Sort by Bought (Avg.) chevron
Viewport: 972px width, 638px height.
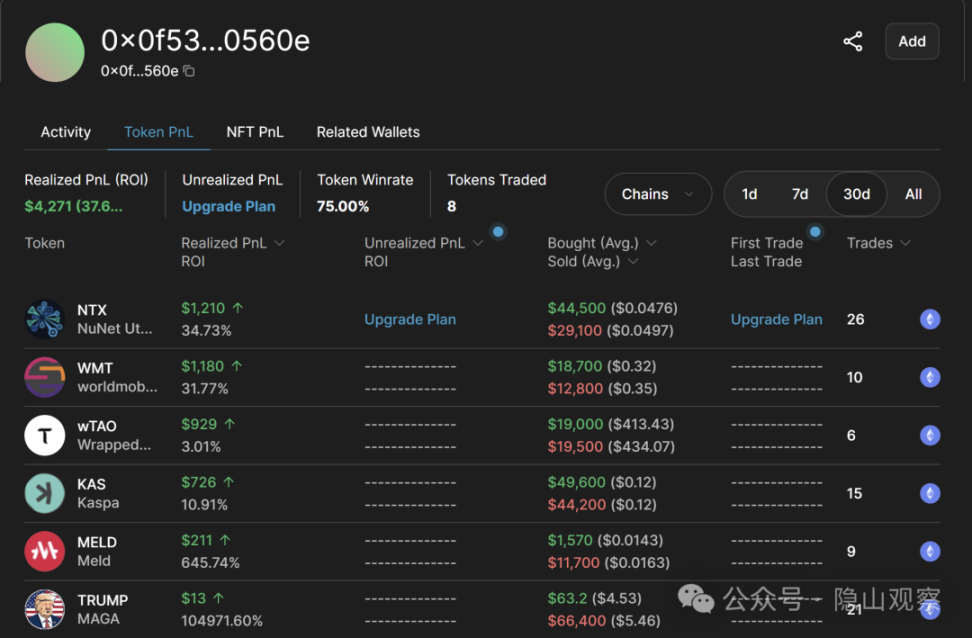point(651,243)
